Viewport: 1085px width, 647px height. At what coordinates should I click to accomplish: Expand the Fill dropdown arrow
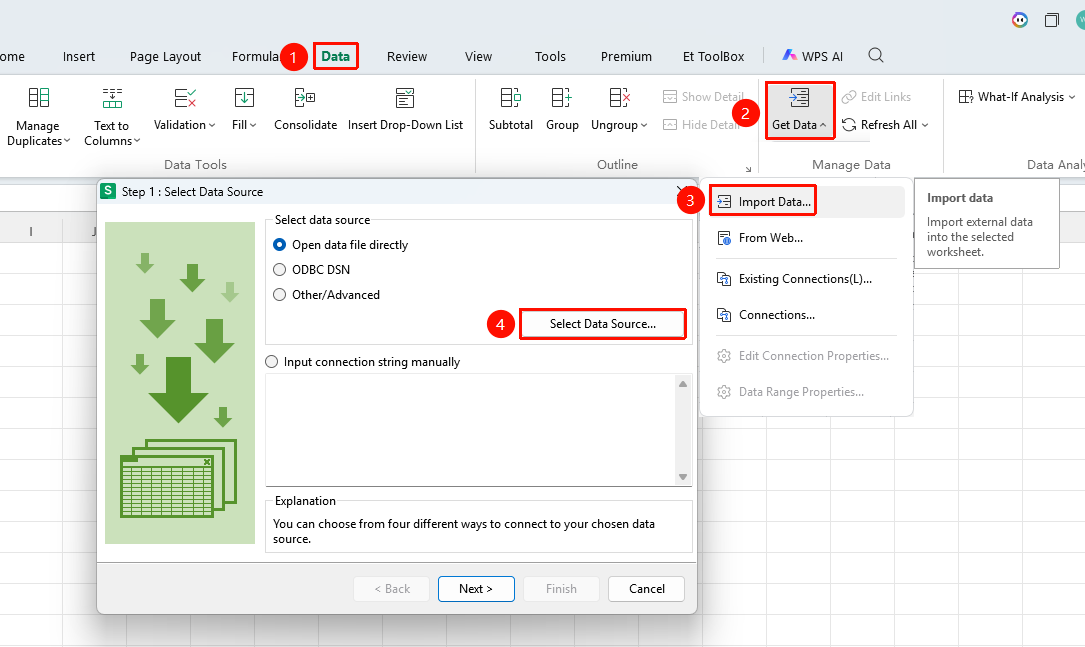click(x=253, y=125)
